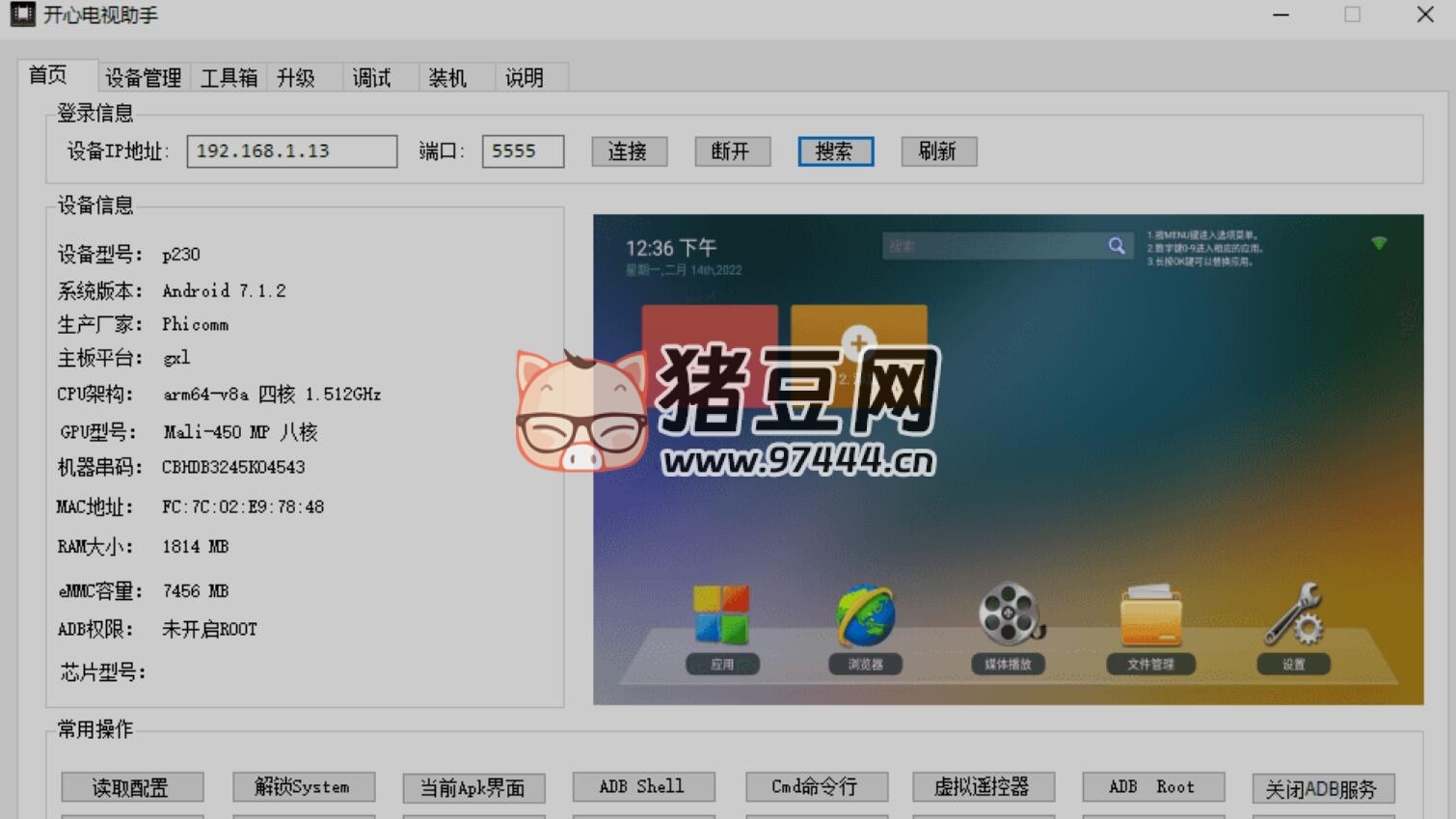Click 刷新 to refresh devices

pos(938,150)
